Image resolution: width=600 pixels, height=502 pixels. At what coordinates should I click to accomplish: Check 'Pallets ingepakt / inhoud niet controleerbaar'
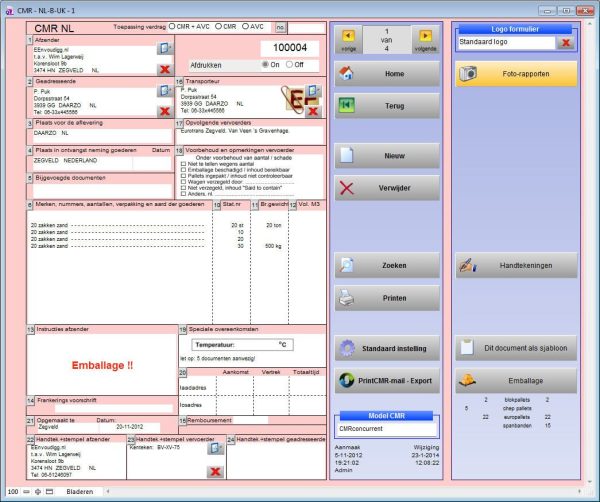coord(183,176)
